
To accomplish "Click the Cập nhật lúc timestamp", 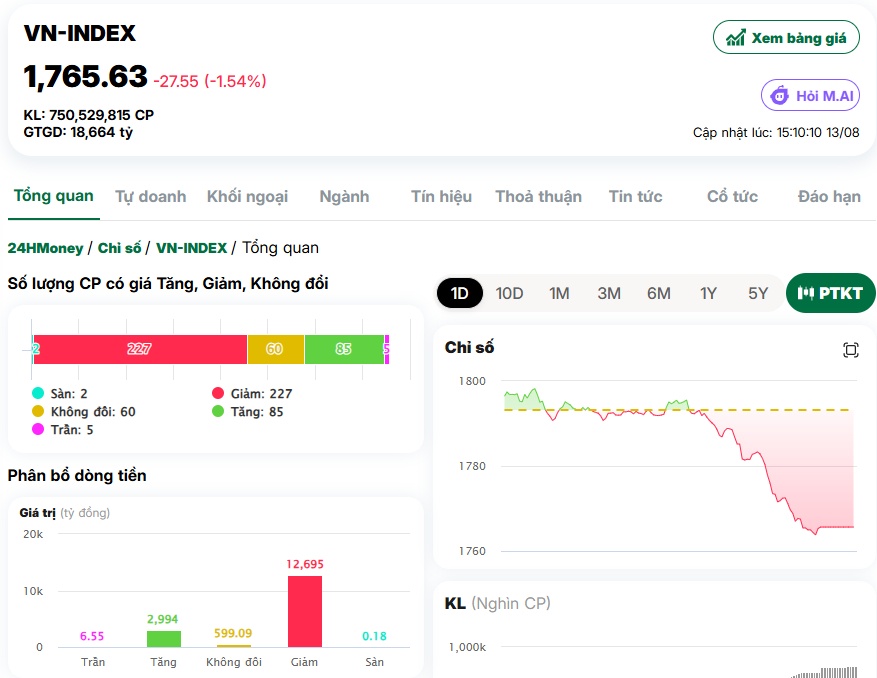I will 776,133.
